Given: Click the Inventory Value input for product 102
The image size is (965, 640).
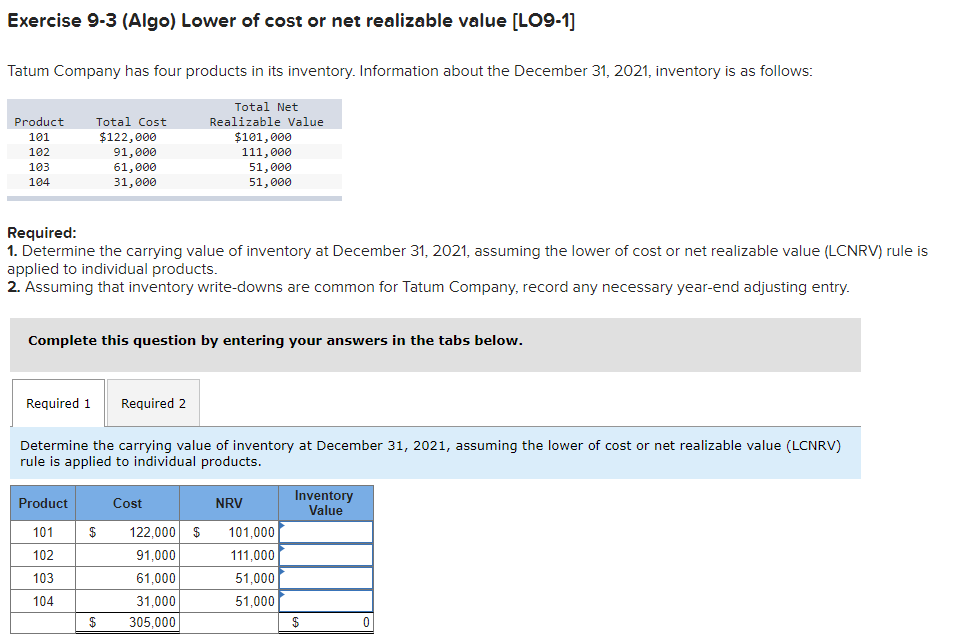Looking at the screenshot, I should (325, 555).
